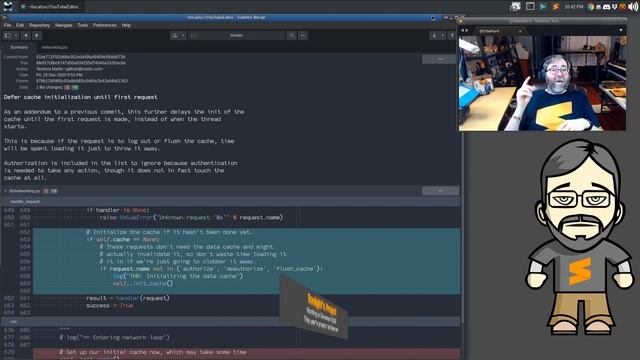Click the '1 file changed' stats text
640x360 pixels.
click(49, 87)
